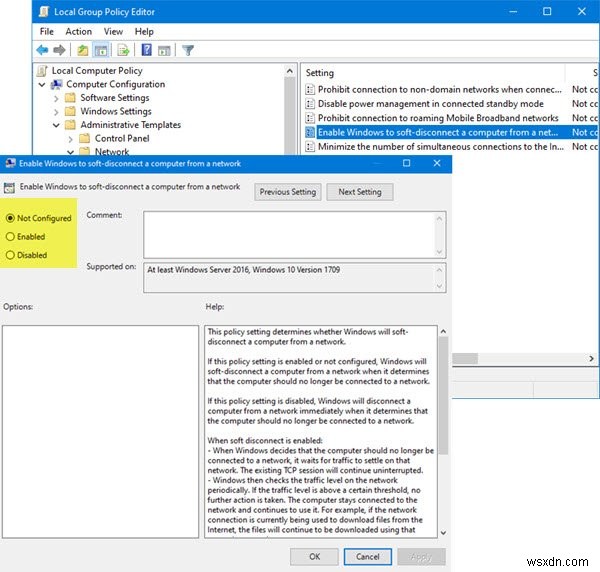Select the Not Configured radio button
This screenshot has height=572, width=600.
coord(10,218)
